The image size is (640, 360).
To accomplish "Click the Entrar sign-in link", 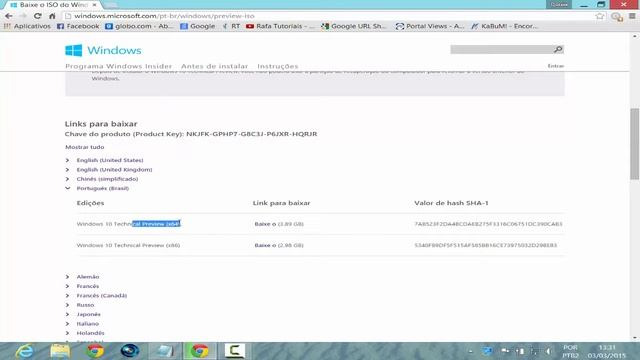I will point(556,66).
